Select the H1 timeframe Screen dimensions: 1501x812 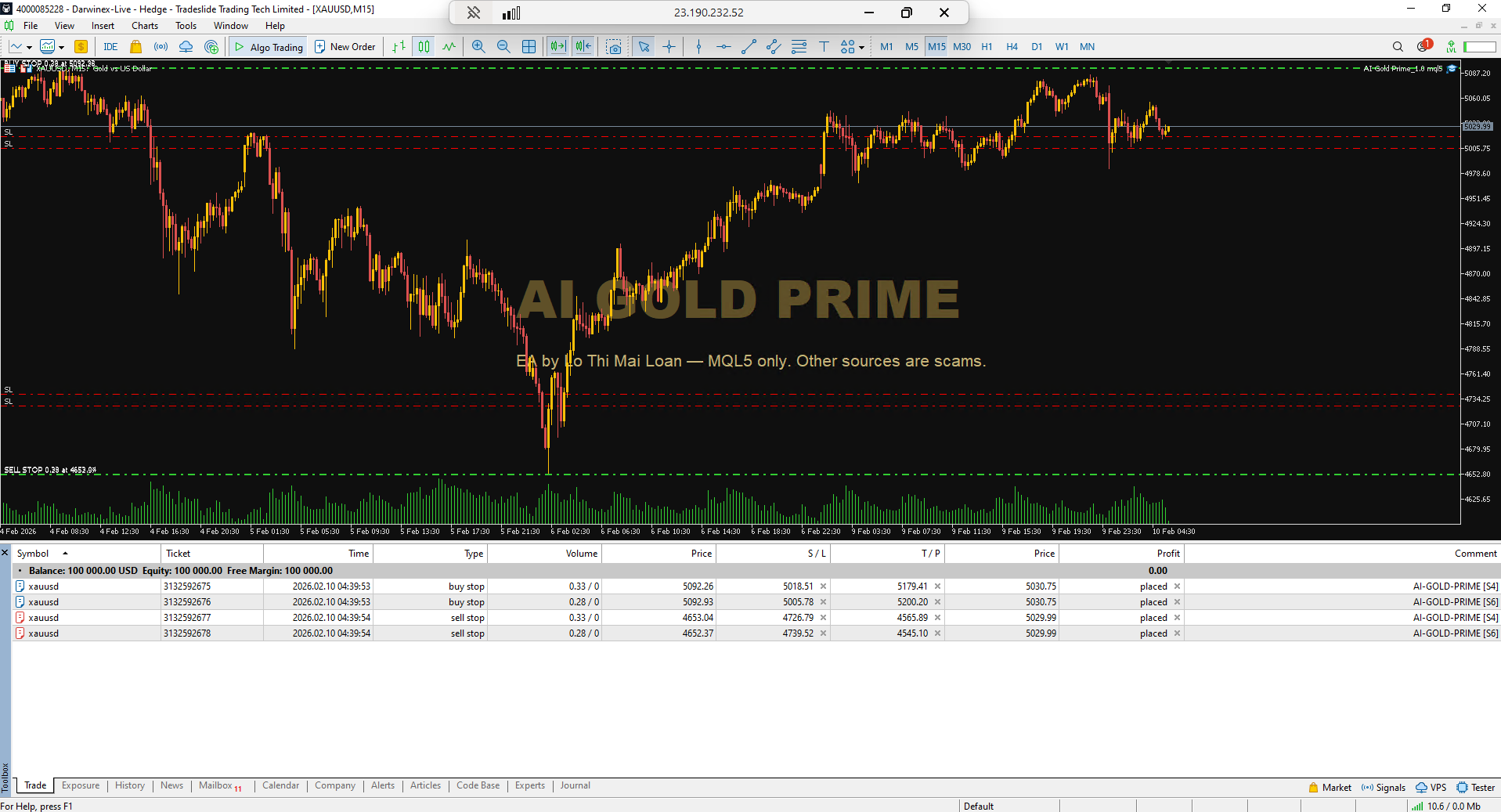[987, 47]
